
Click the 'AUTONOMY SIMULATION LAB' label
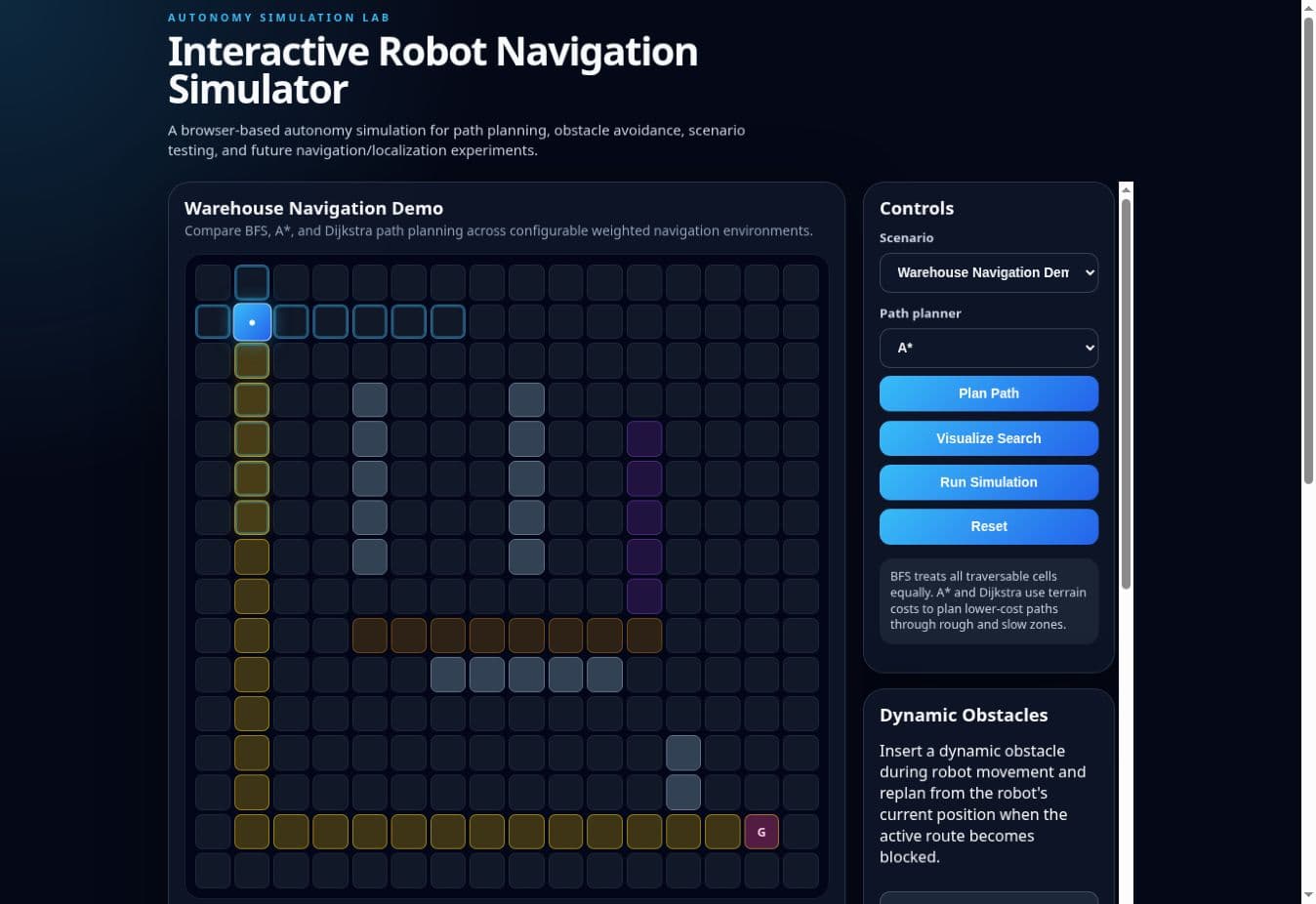[x=278, y=18]
